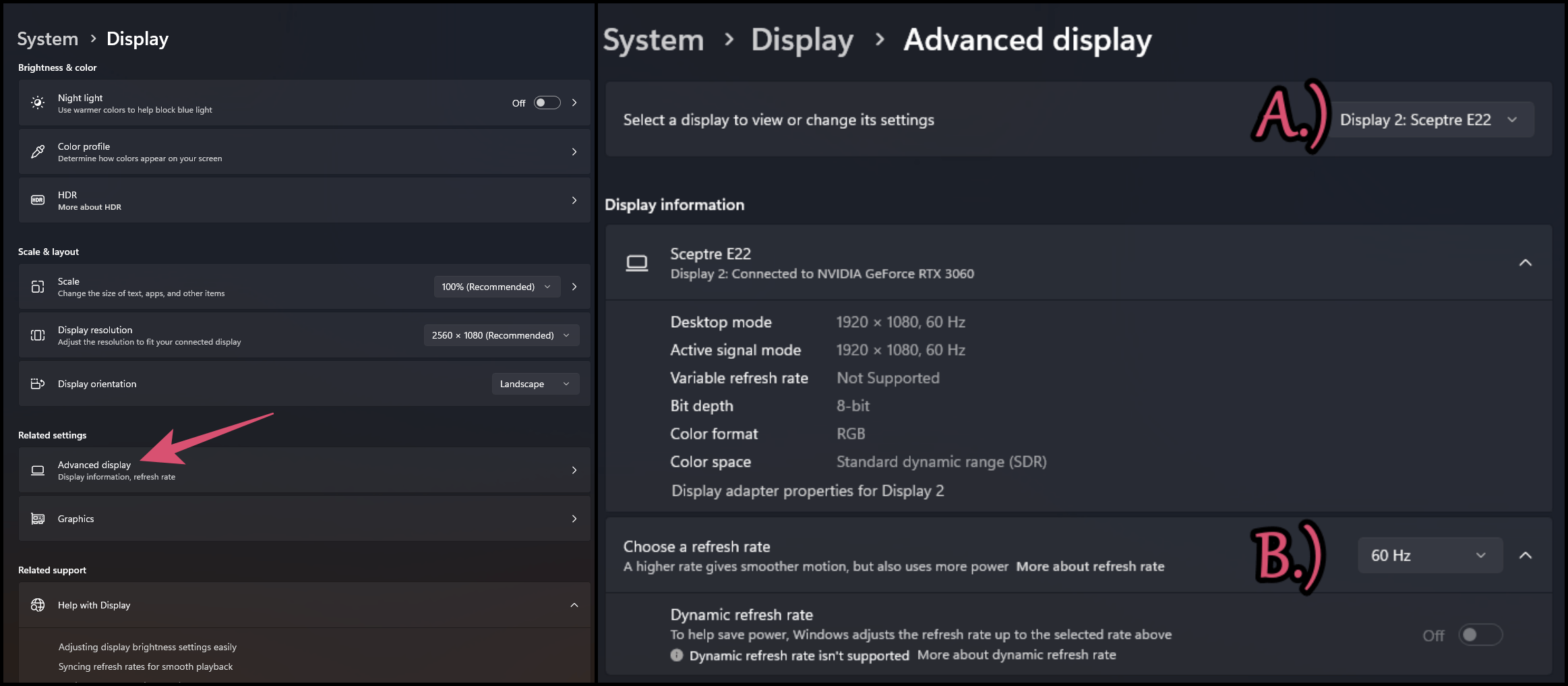
Task: Click the Color profile eyedropper icon
Action: click(x=38, y=152)
